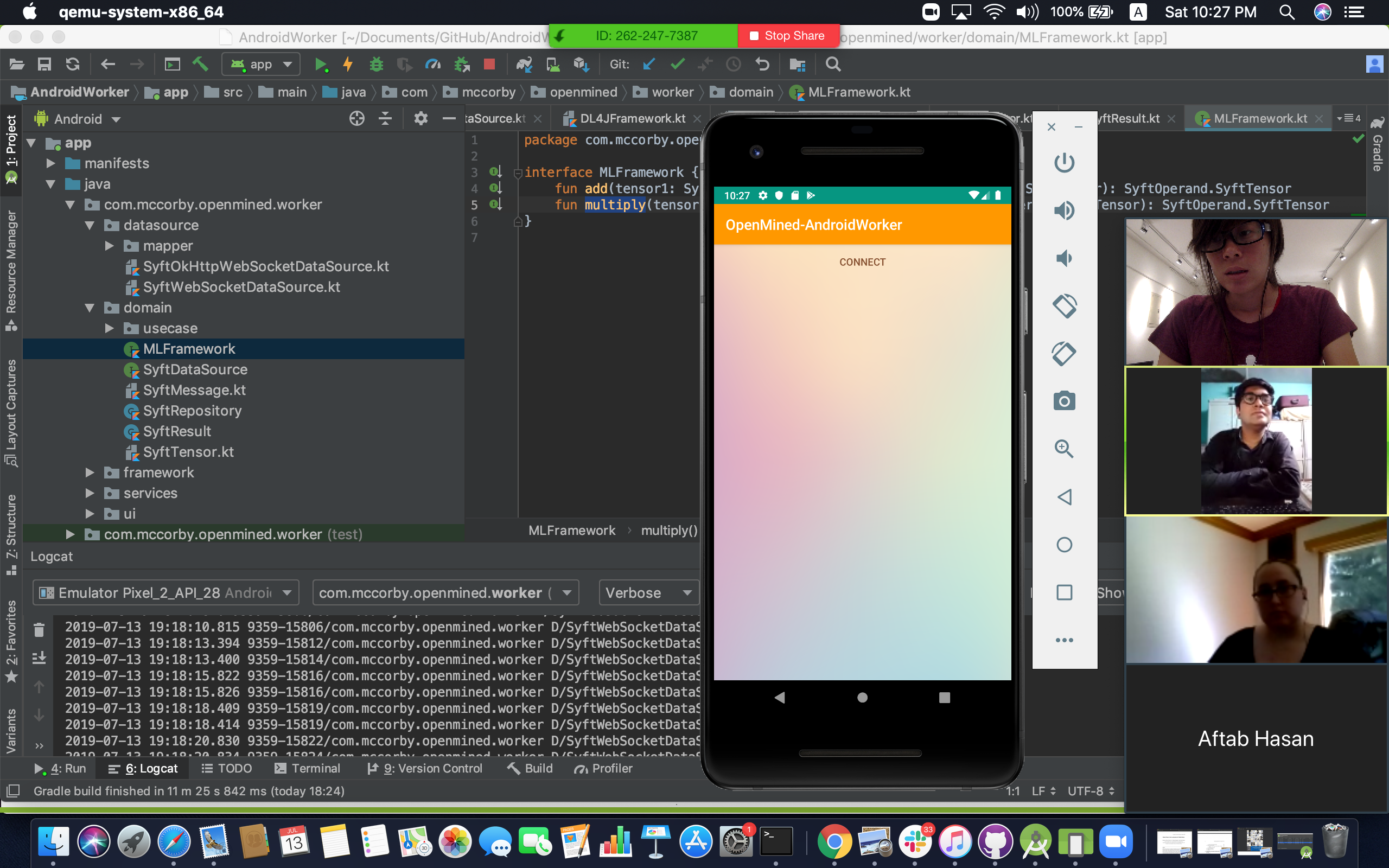Clear logcat with trash icon
The width and height of the screenshot is (1389, 868).
click(39, 630)
